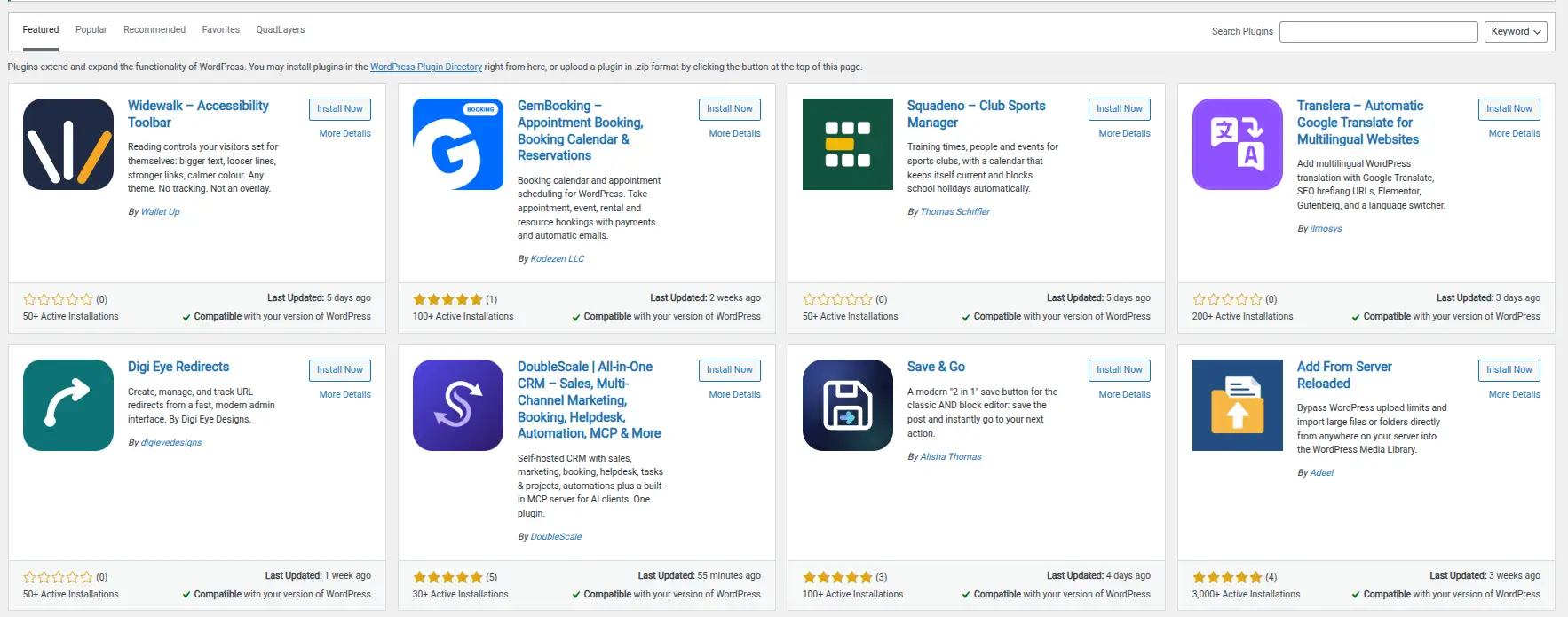Viewport: 1568px width, 617px height.
Task: Install the DoubleScale CRM plugin
Action: (730, 370)
